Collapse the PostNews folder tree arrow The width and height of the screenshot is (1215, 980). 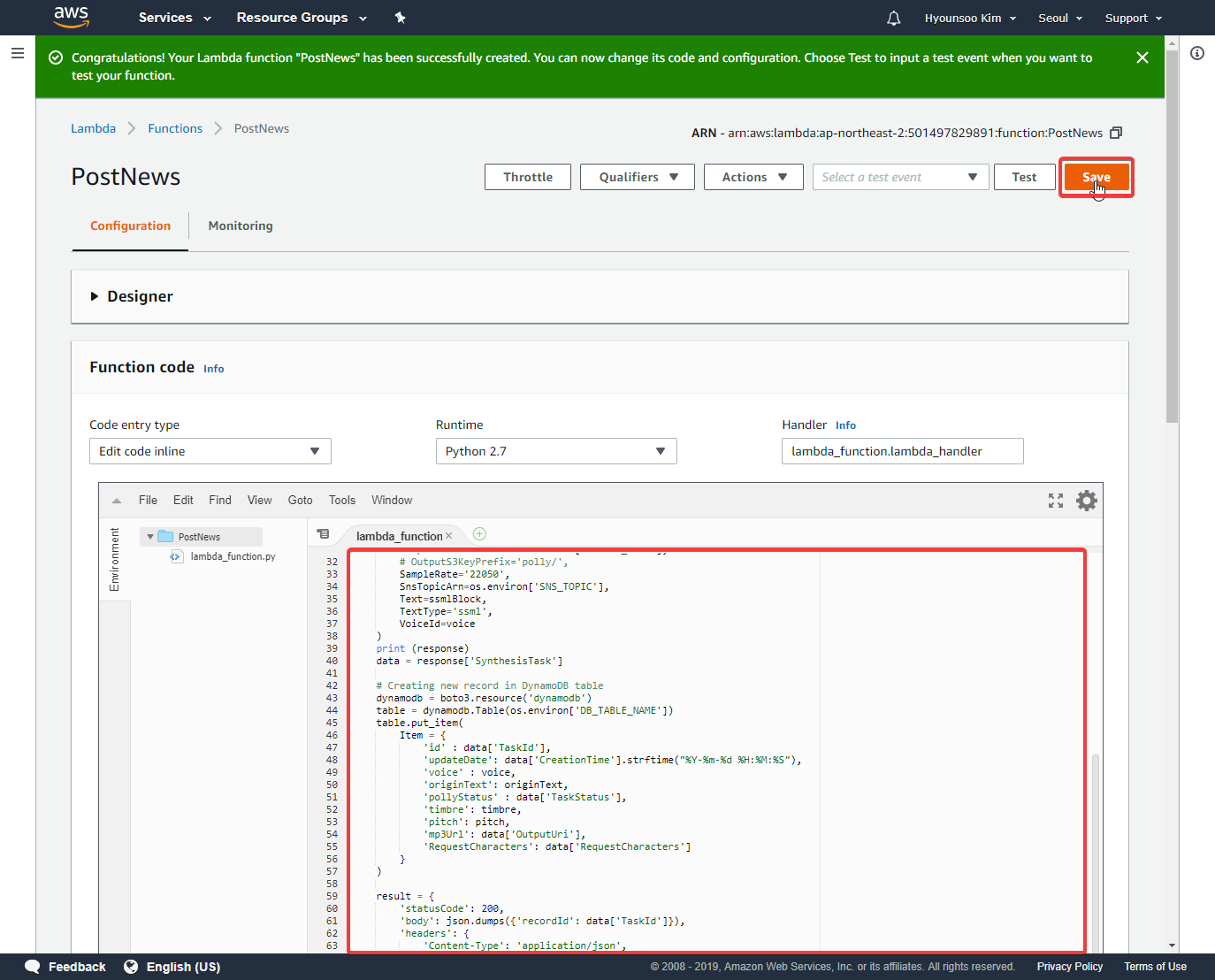click(x=150, y=537)
